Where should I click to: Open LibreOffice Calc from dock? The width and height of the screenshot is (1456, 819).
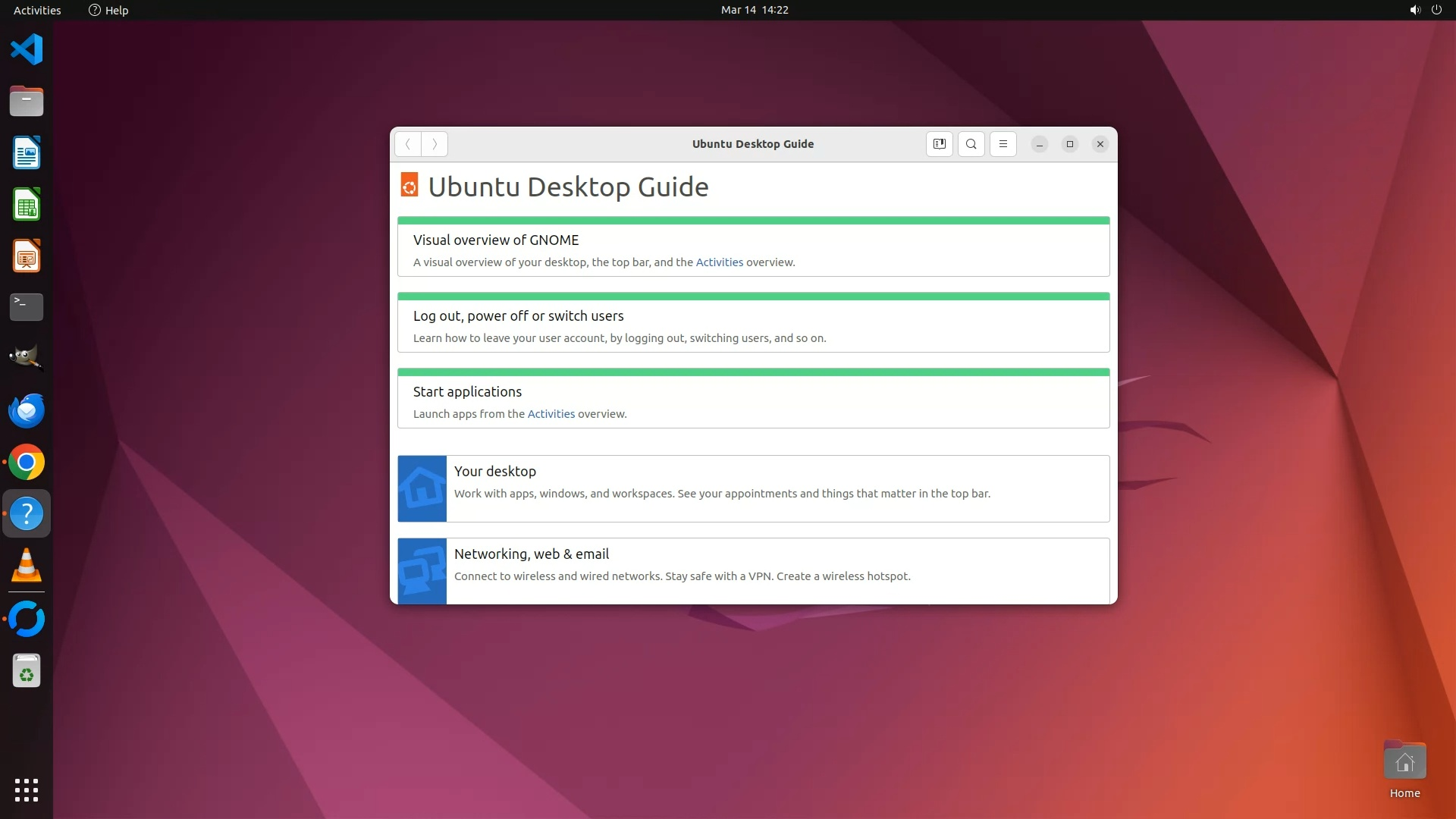27,205
